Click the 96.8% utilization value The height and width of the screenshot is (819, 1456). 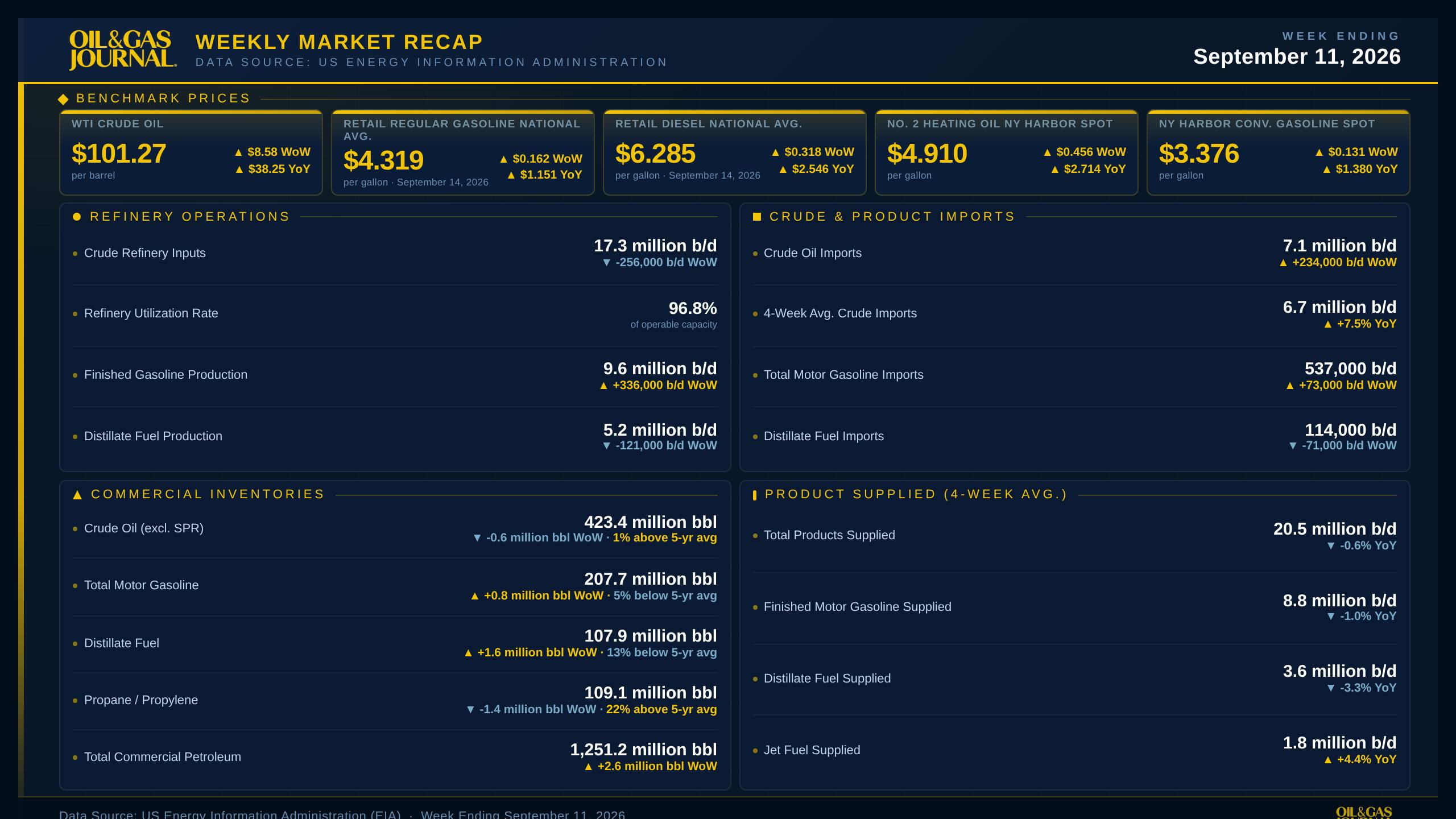tap(693, 308)
